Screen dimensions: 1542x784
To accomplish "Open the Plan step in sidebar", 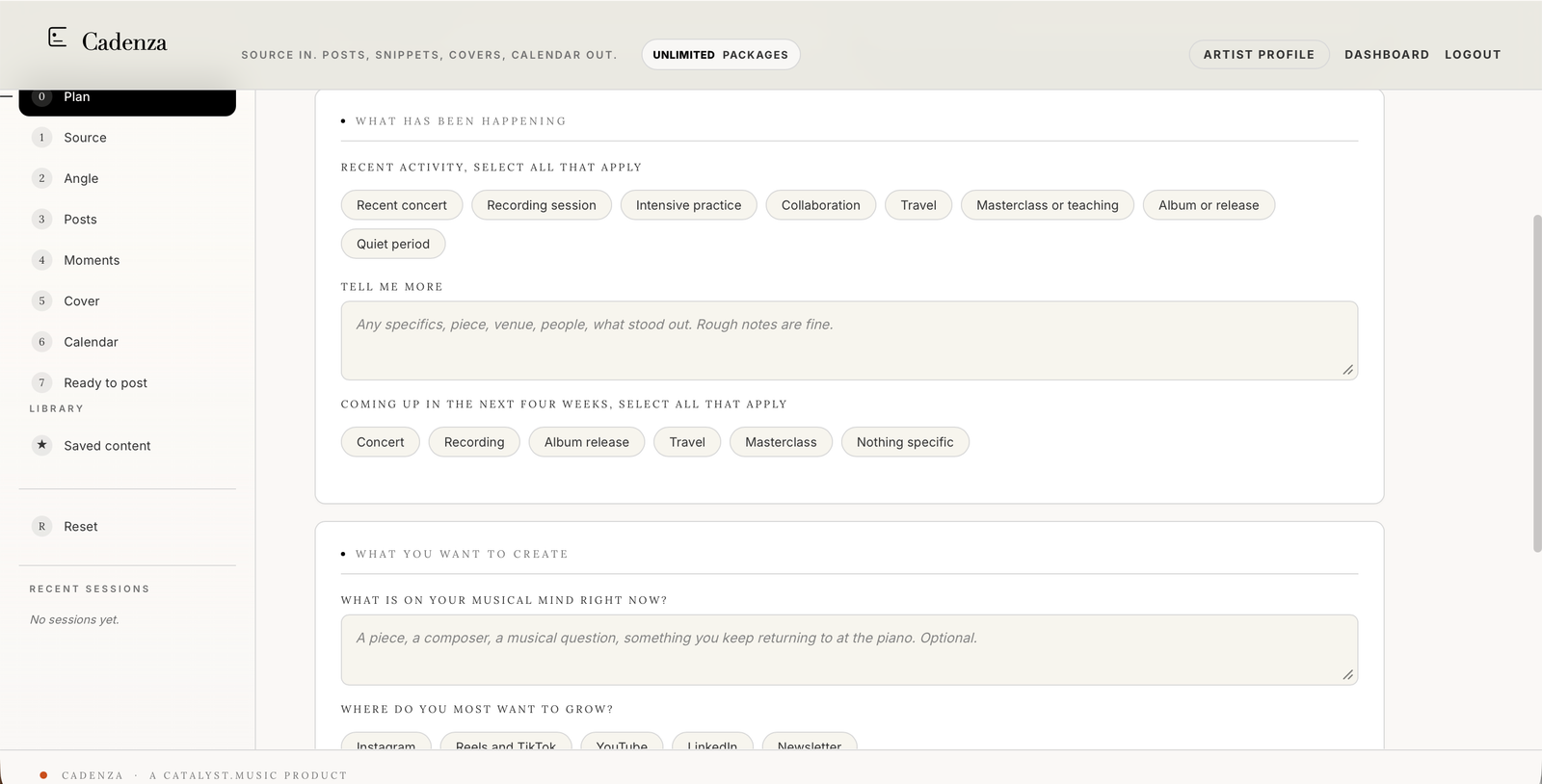I will [x=127, y=100].
